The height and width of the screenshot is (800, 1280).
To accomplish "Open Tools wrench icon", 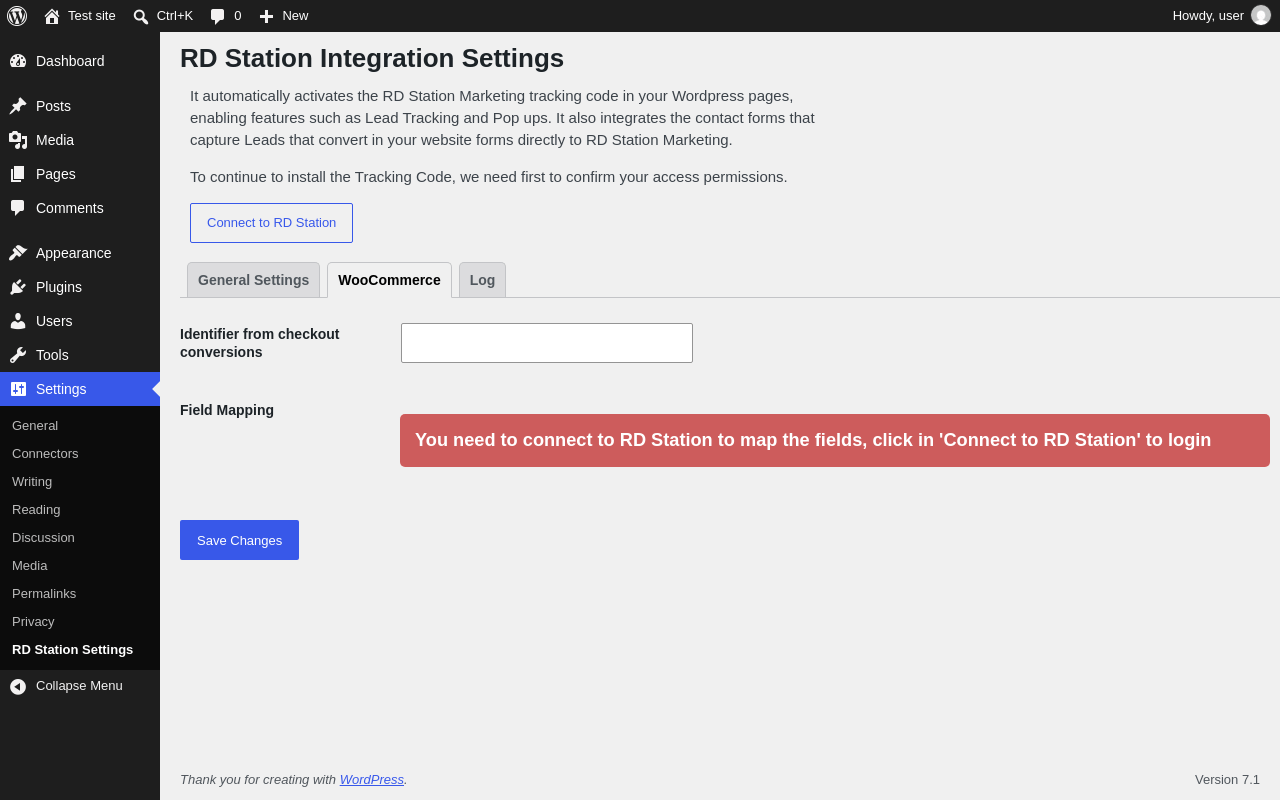I will click(x=18, y=355).
